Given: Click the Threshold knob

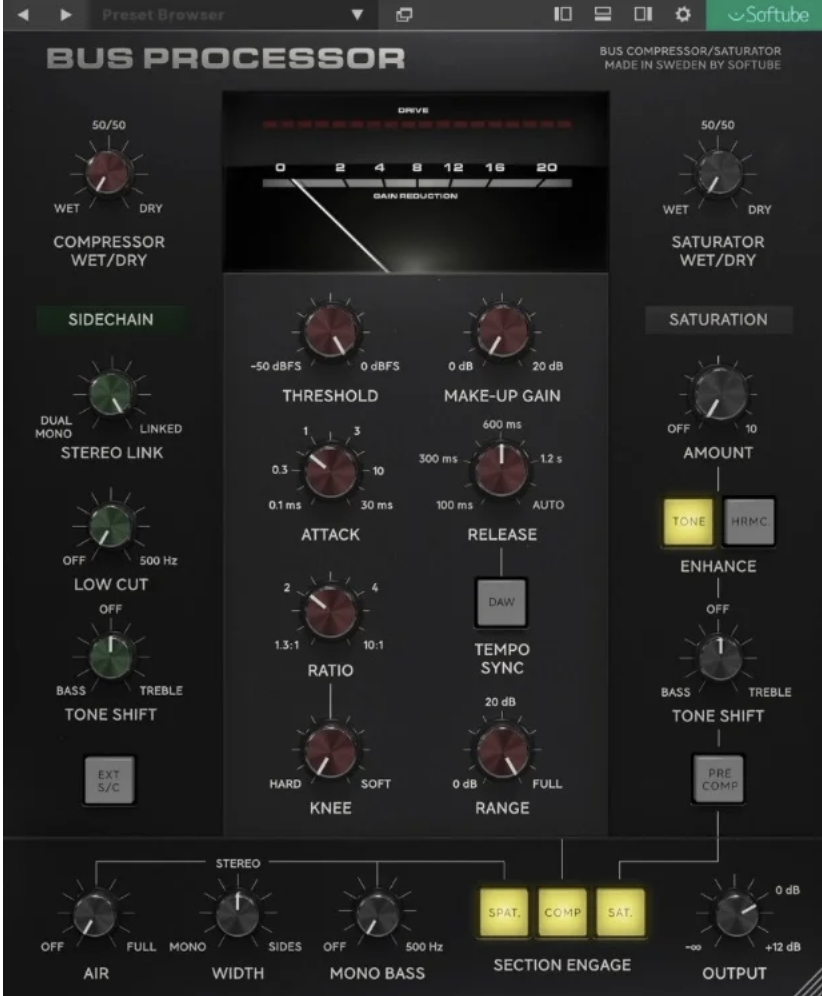Looking at the screenshot, I should [329, 332].
